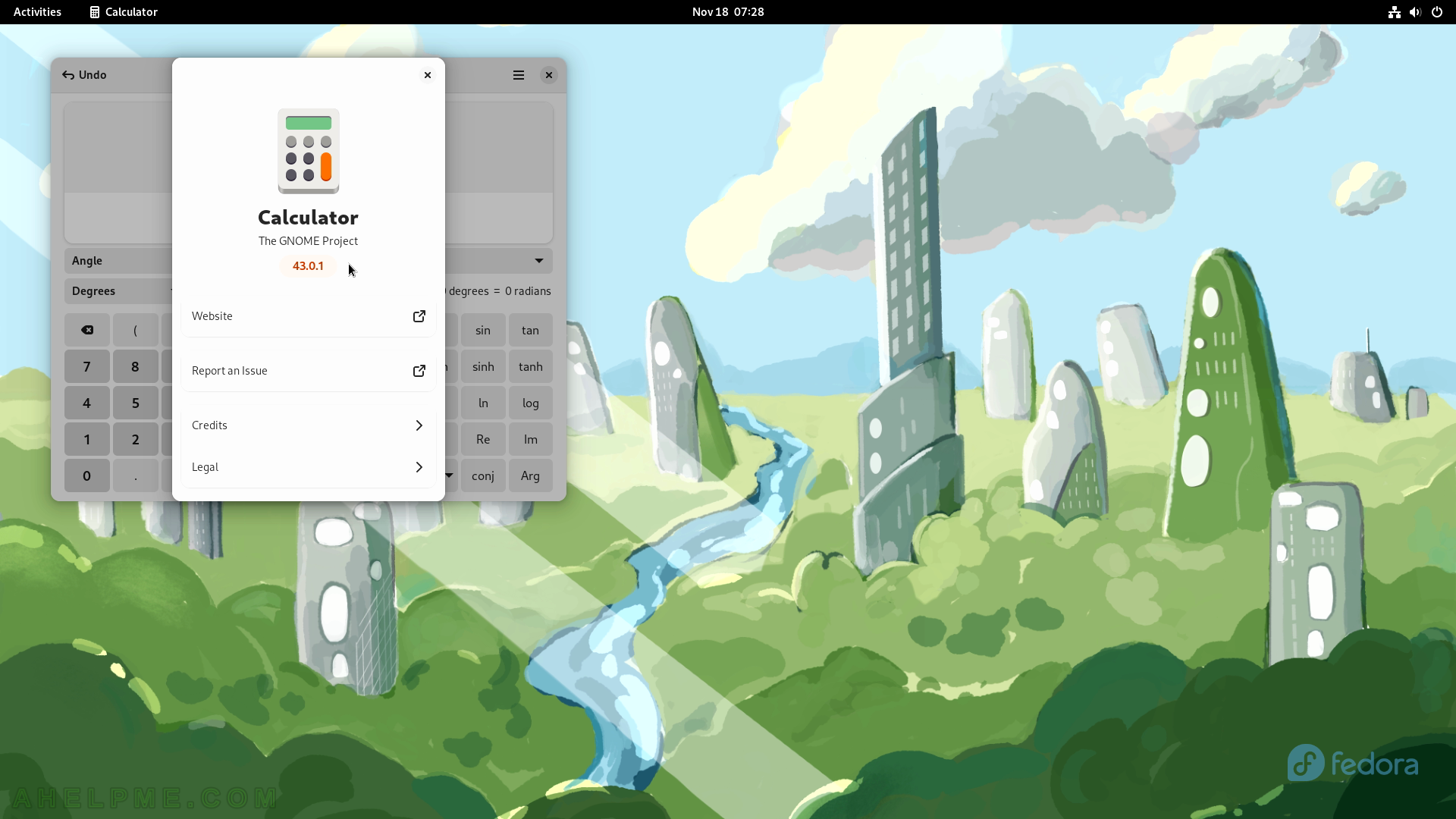Click the conj function button

(483, 476)
